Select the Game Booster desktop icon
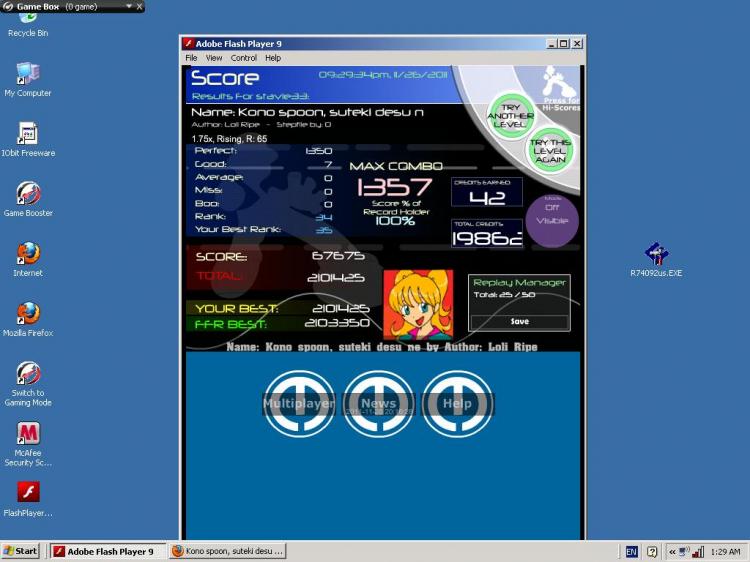750x562 pixels. (x=28, y=199)
